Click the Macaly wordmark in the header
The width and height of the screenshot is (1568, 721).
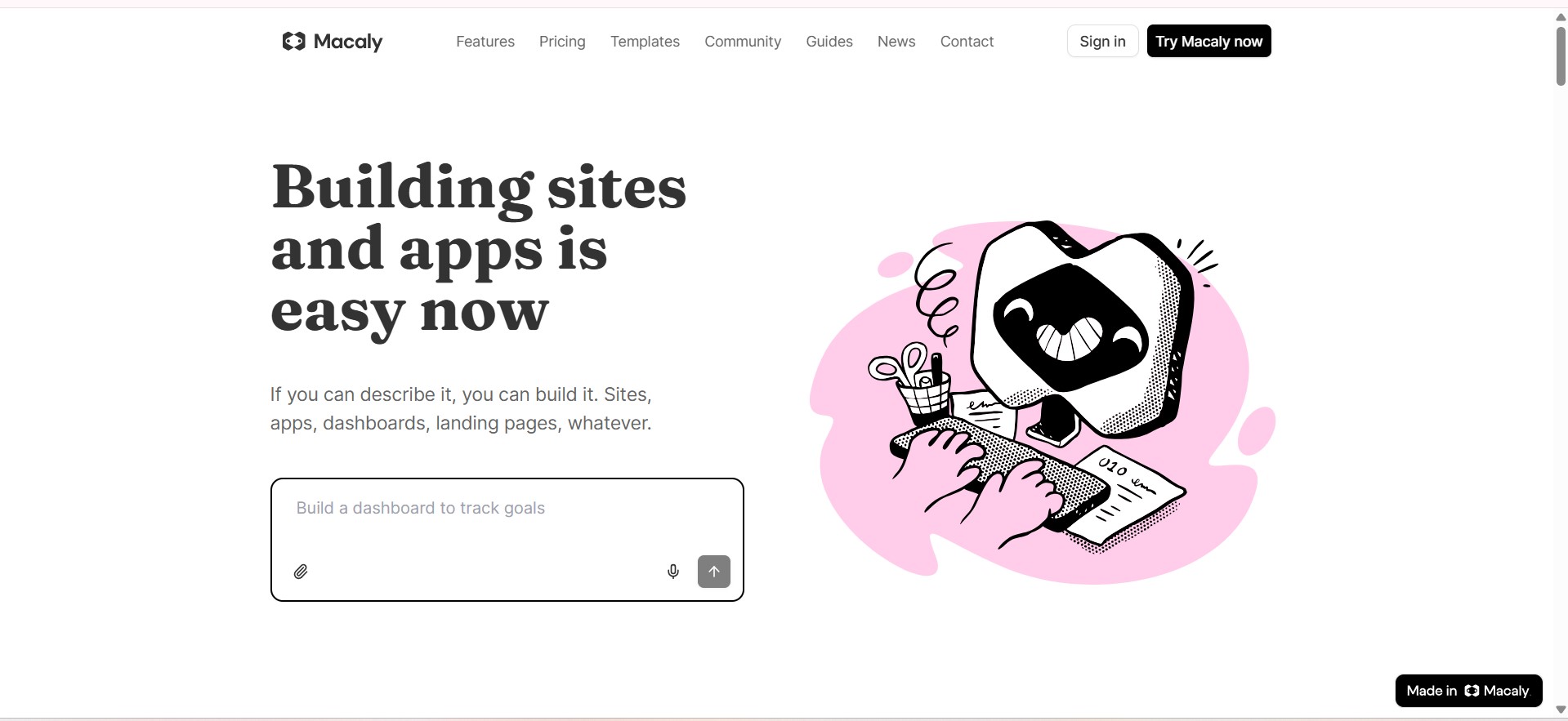[348, 42]
